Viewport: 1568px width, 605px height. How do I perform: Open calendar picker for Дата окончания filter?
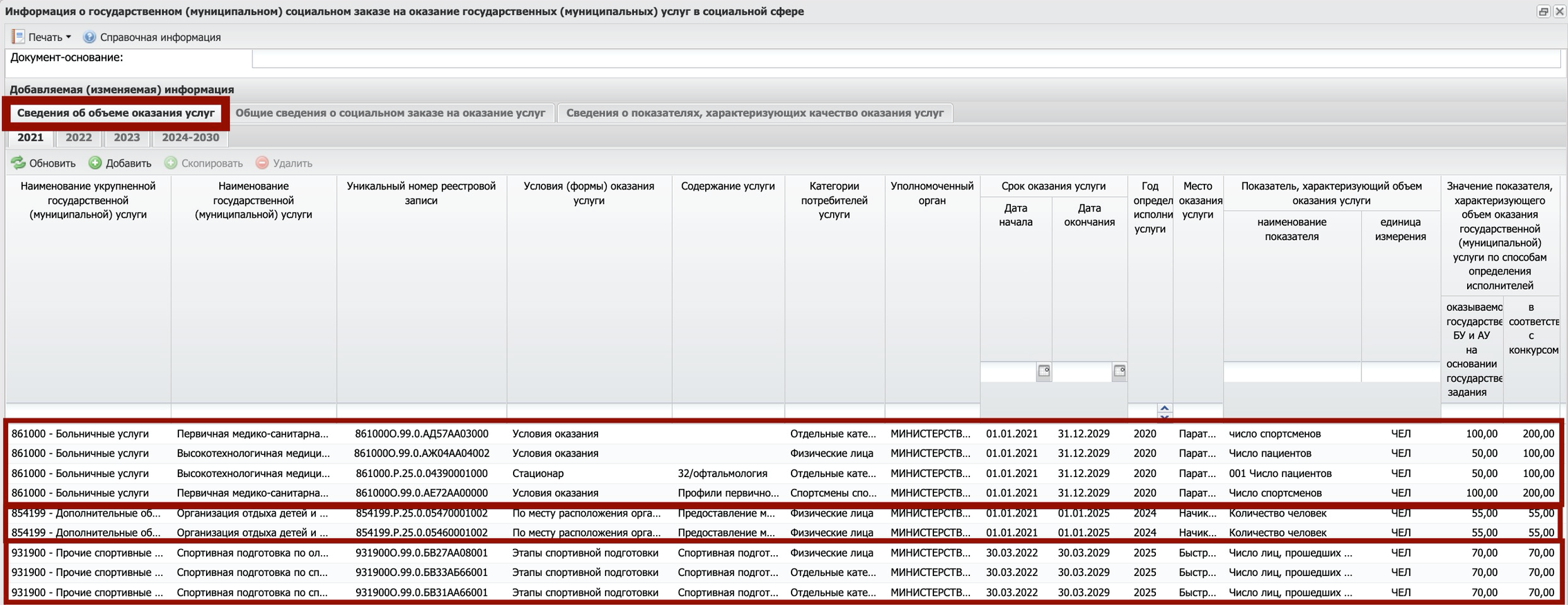(x=1119, y=371)
